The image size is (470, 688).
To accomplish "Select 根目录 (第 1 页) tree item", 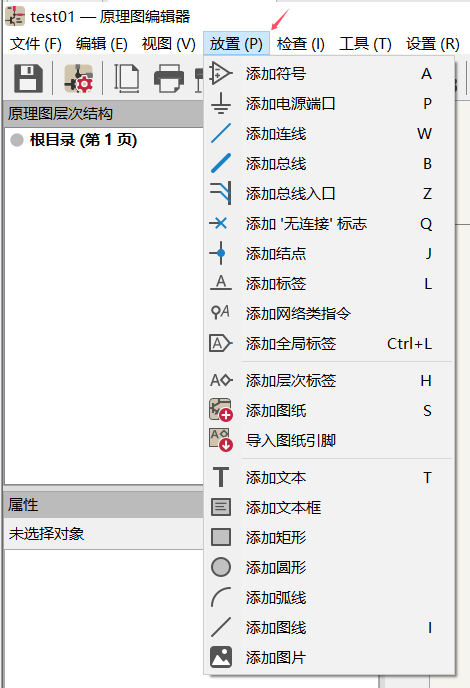I will (83, 140).
